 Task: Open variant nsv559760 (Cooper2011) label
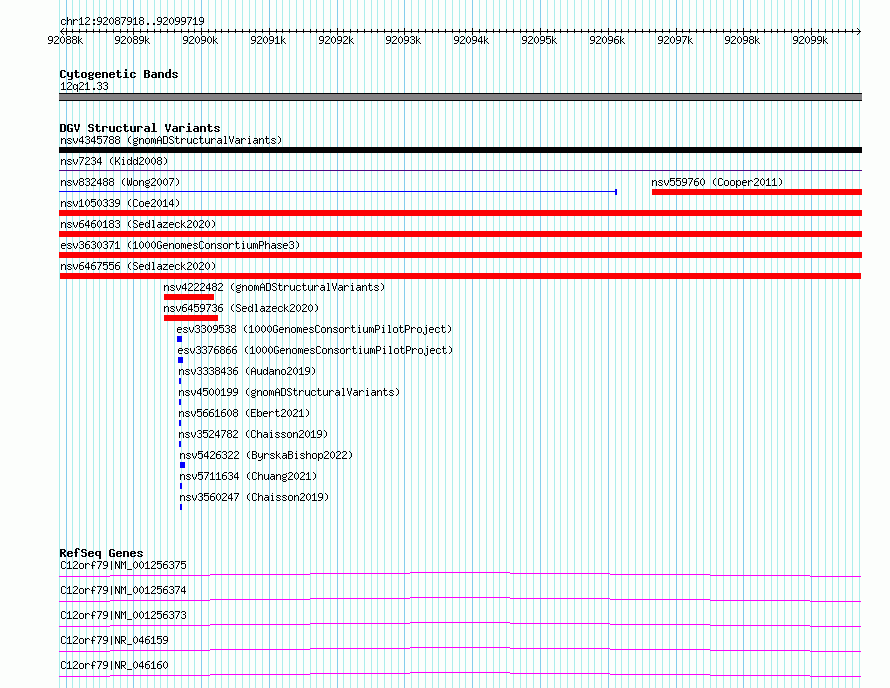[717, 182]
